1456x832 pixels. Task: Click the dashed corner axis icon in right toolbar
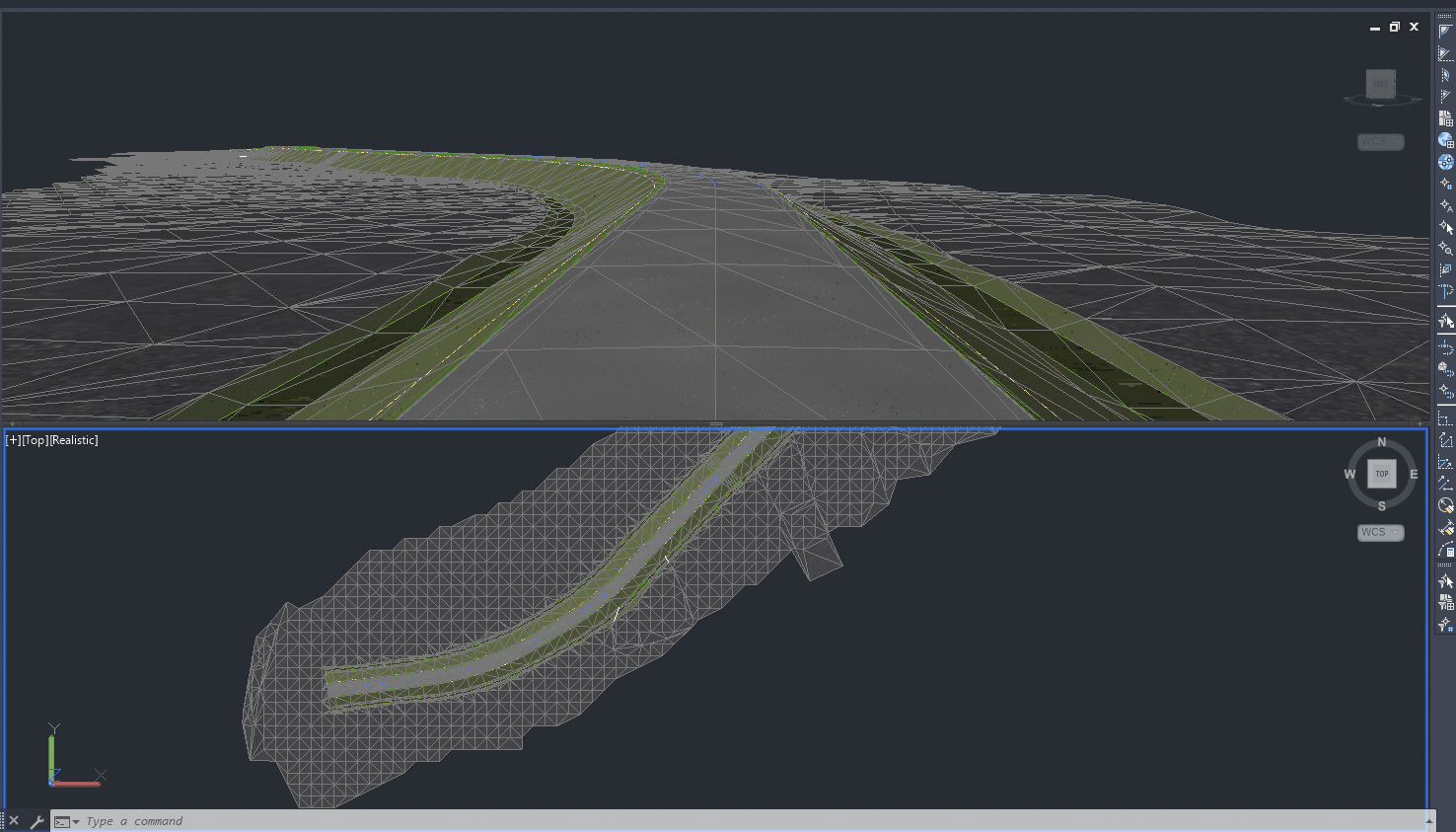pyautogui.click(x=1446, y=419)
